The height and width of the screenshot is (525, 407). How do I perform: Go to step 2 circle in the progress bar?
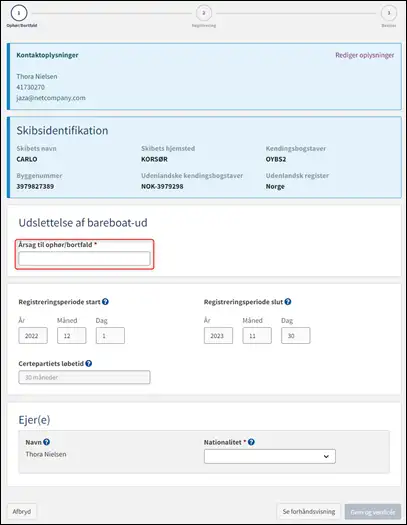(204, 13)
